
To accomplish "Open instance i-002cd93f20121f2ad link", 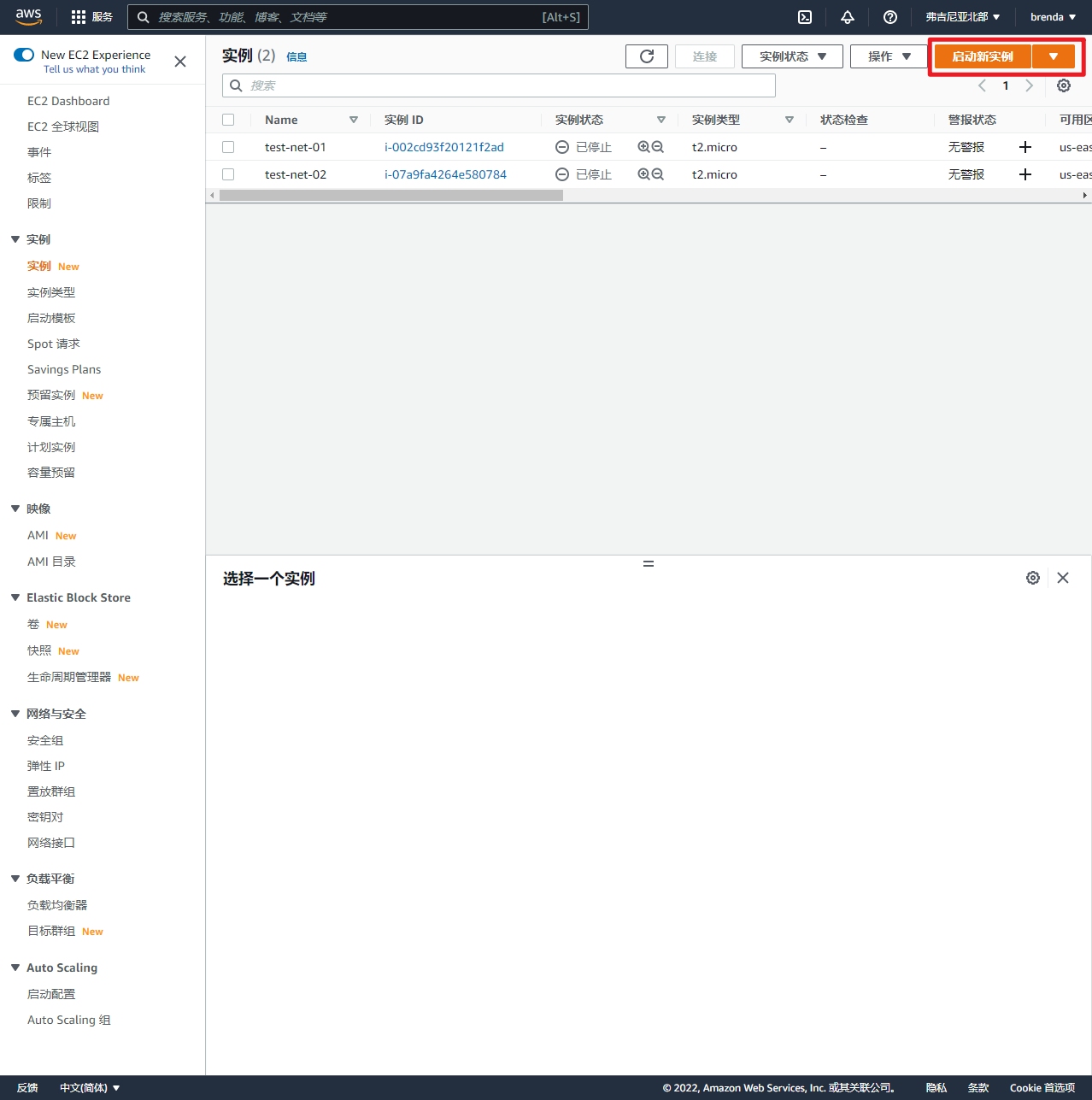I will pos(444,147).
